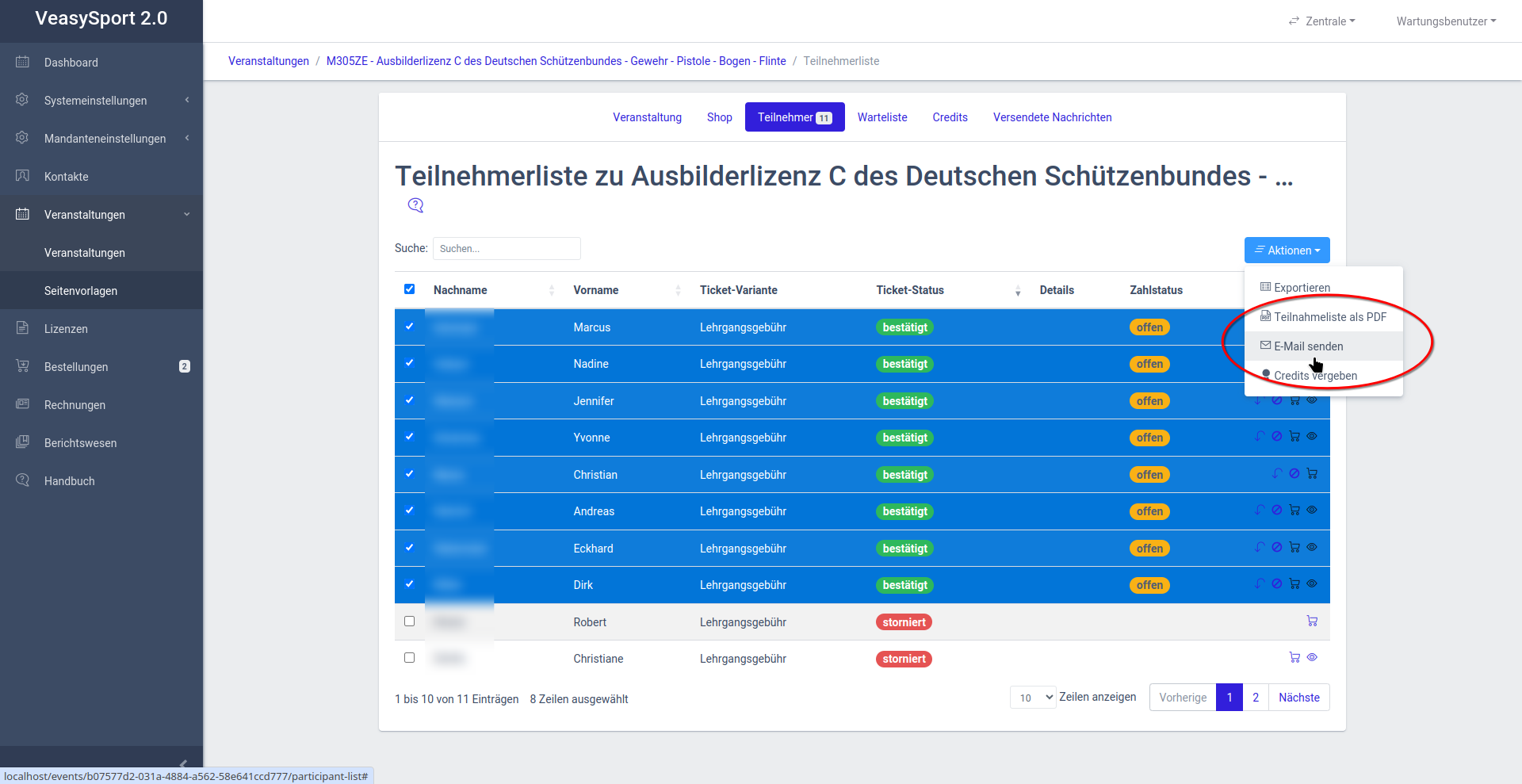Click the cart icon in Christian's row

(x=1312, y=474)
